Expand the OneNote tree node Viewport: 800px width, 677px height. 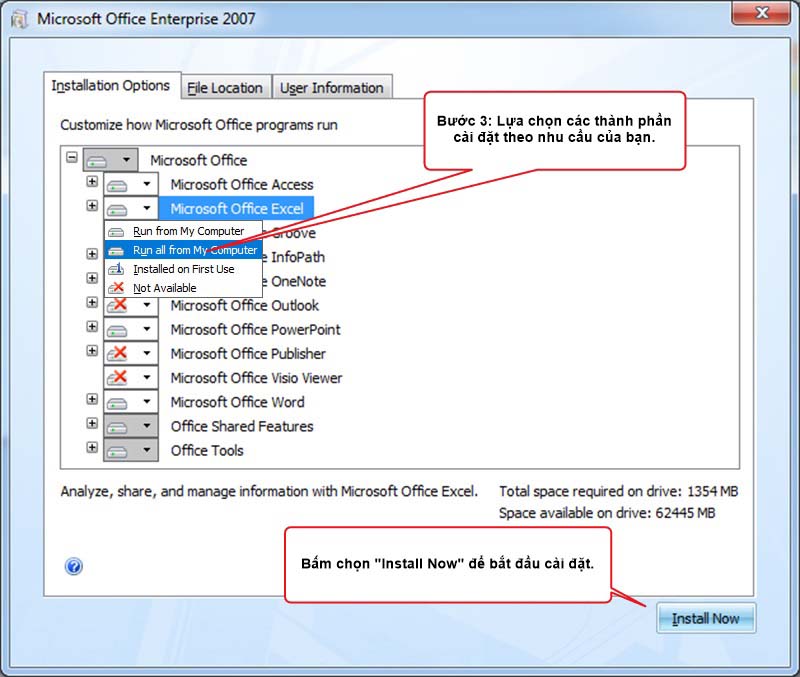[x=92, y=278]
